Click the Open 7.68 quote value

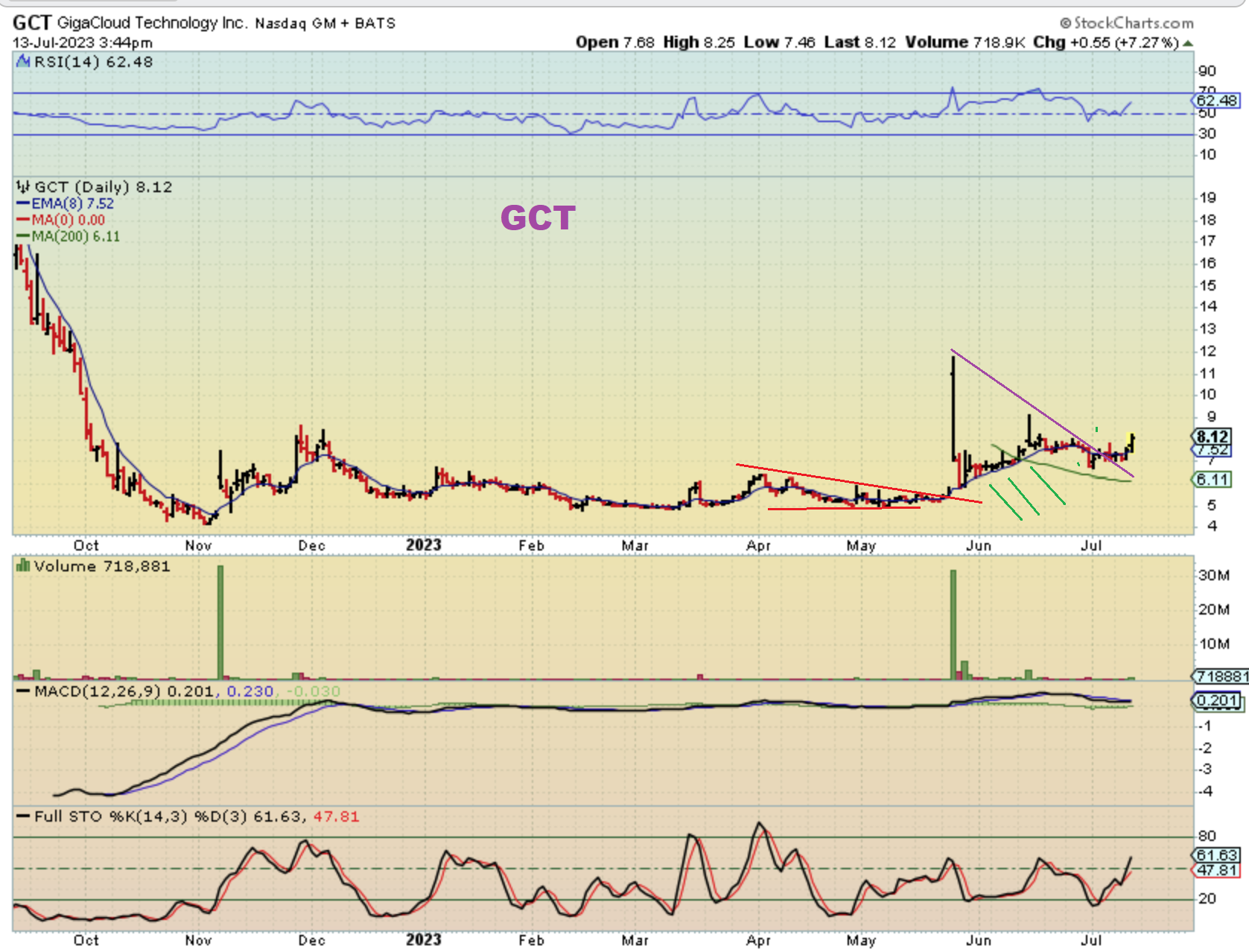point(614,42)
